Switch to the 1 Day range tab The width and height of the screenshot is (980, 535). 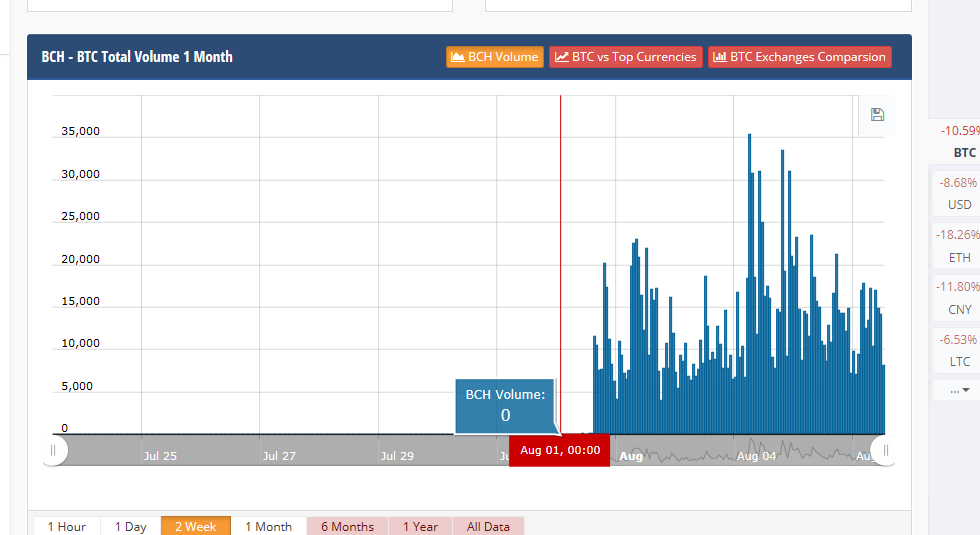[x=131, y=526]
